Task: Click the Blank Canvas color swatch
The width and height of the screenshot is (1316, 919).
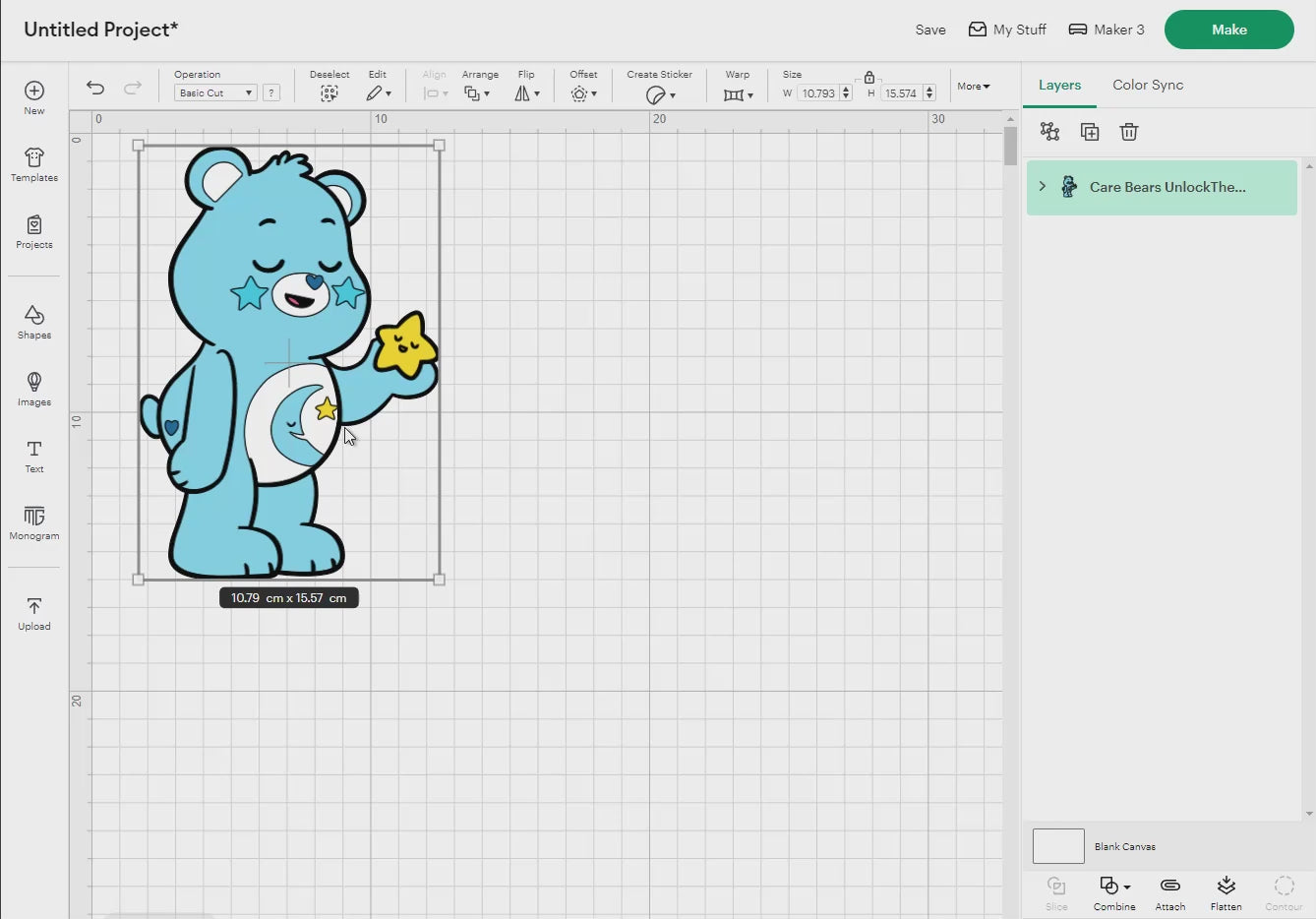Action: pos(1058,846)
